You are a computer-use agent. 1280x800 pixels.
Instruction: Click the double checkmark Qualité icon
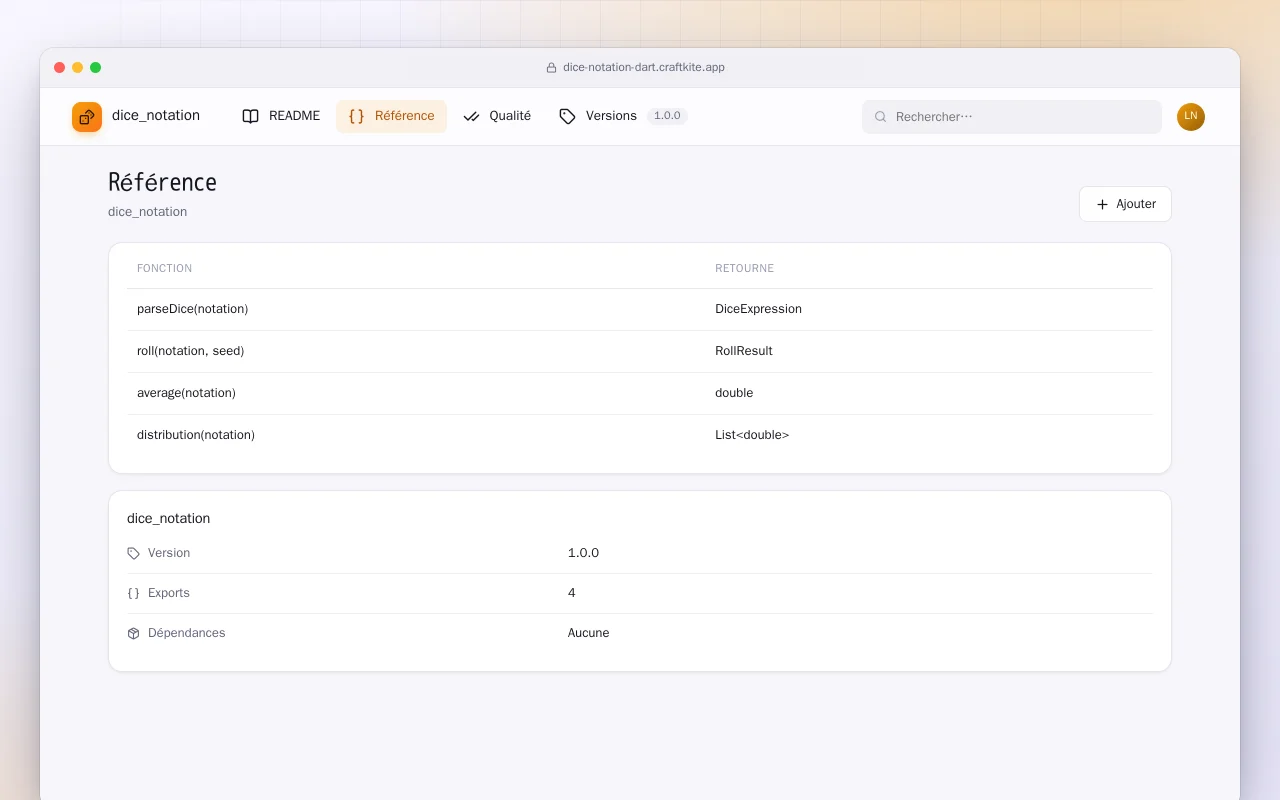(x=472, y=116)
